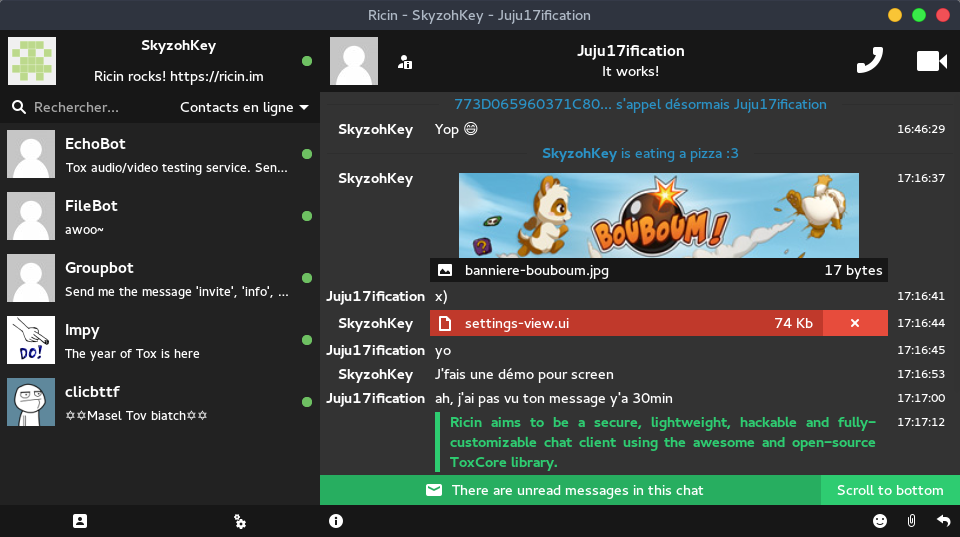Screen dimensions: 960x537
Task: Open the EchoBot conversation
Action: [x=160, y=154]
